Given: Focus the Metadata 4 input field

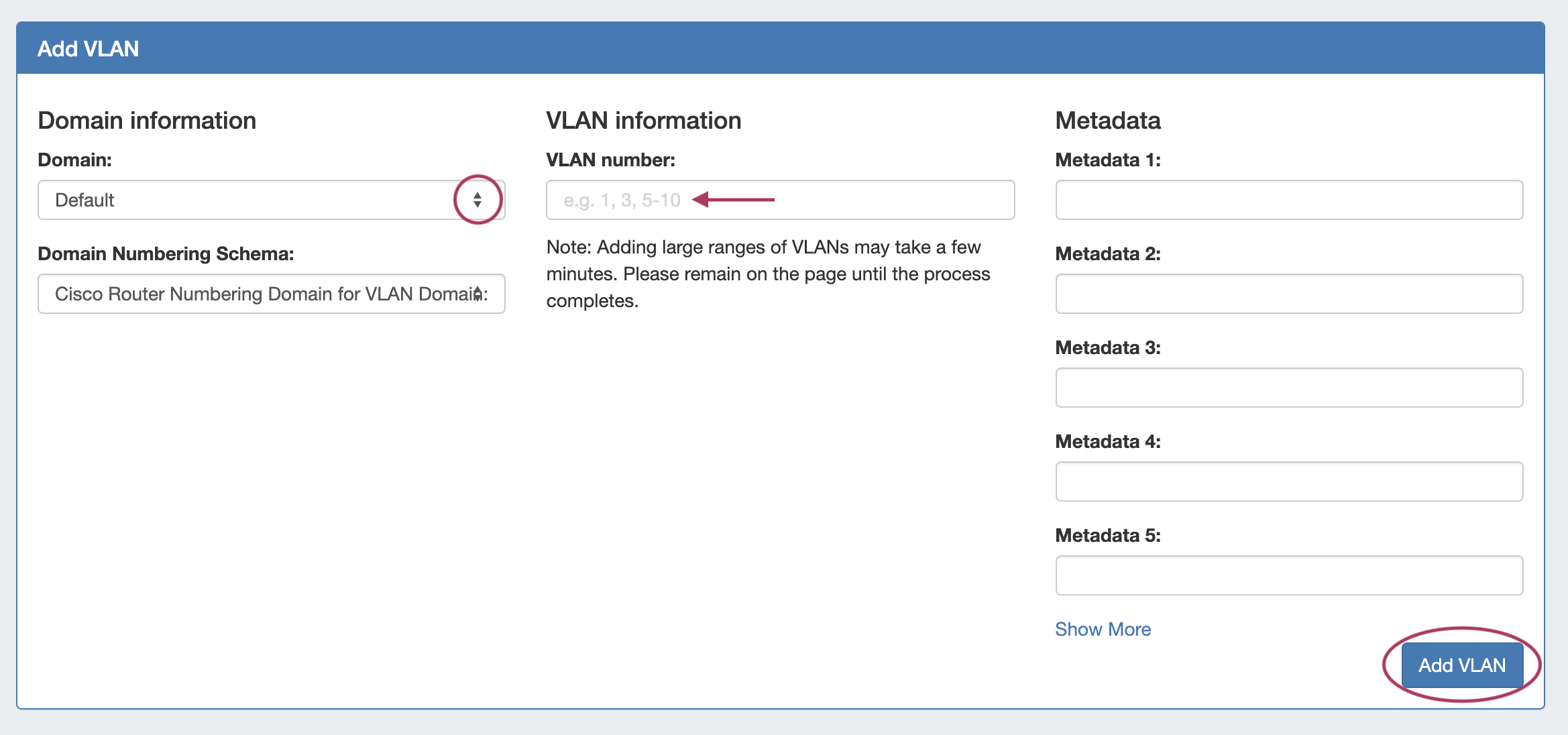Looking at the screenshot, I should [1288, 482].
